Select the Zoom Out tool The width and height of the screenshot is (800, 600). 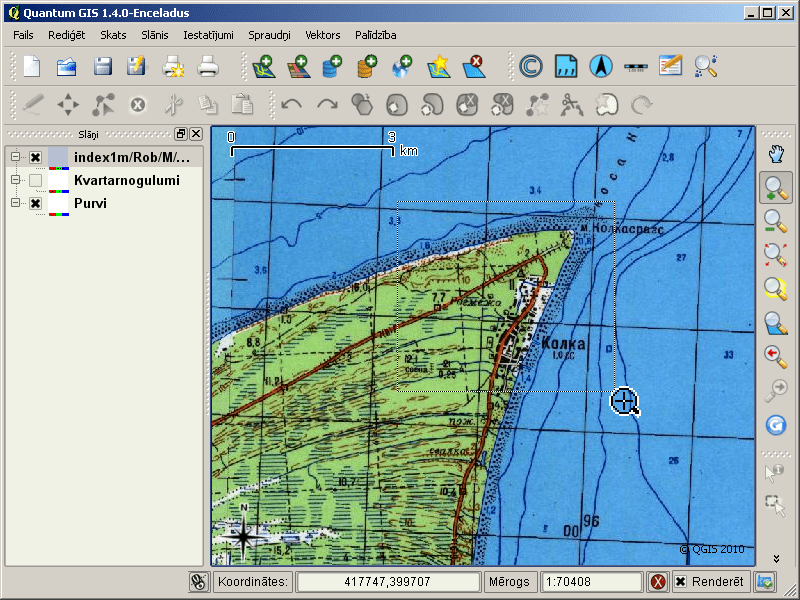[776, 221]
